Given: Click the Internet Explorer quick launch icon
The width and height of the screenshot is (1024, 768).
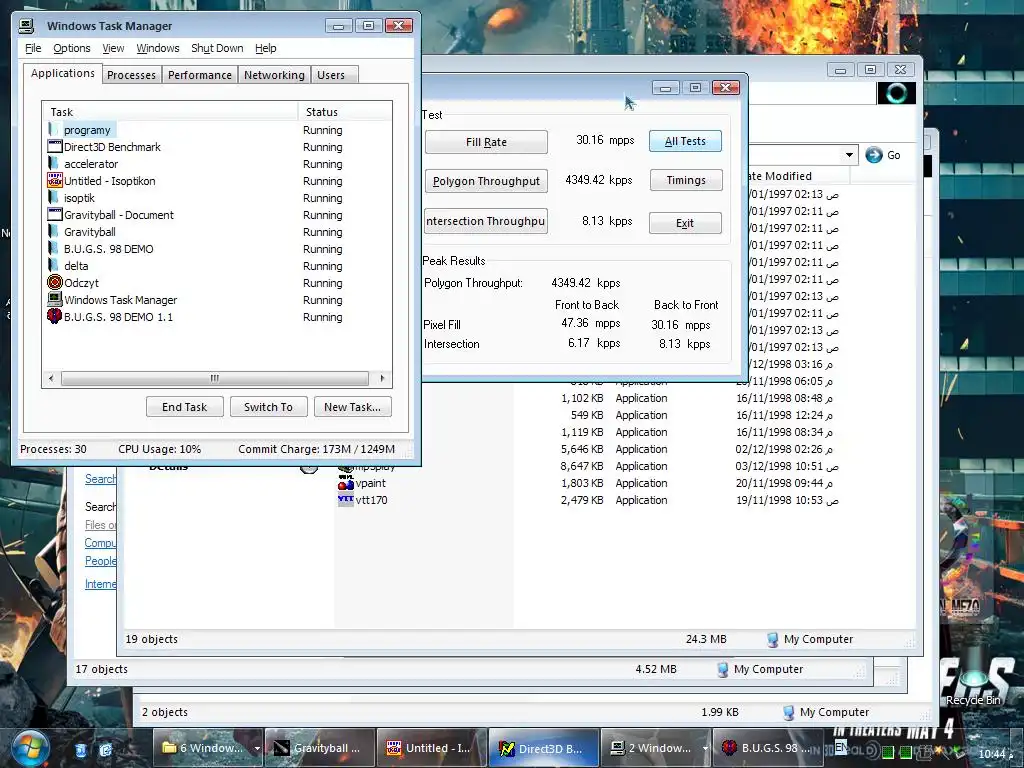Looking at the screenshot, I should pos(105,750).
